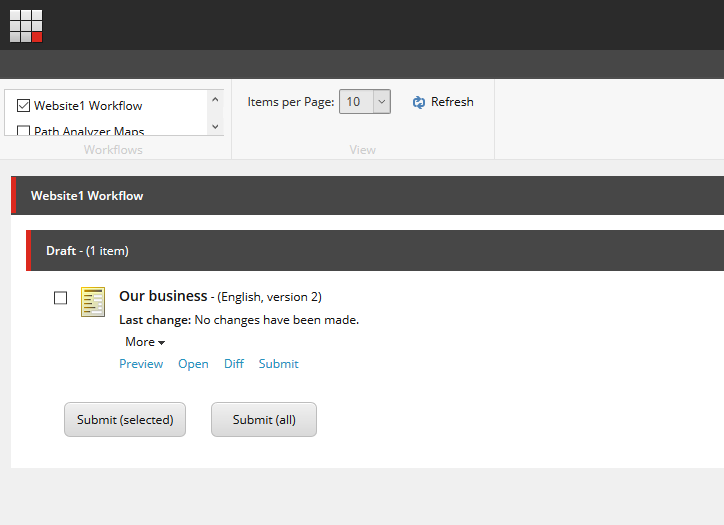Click the Our business item title
This screenshot has width=724, height=525.
[162, 296]
